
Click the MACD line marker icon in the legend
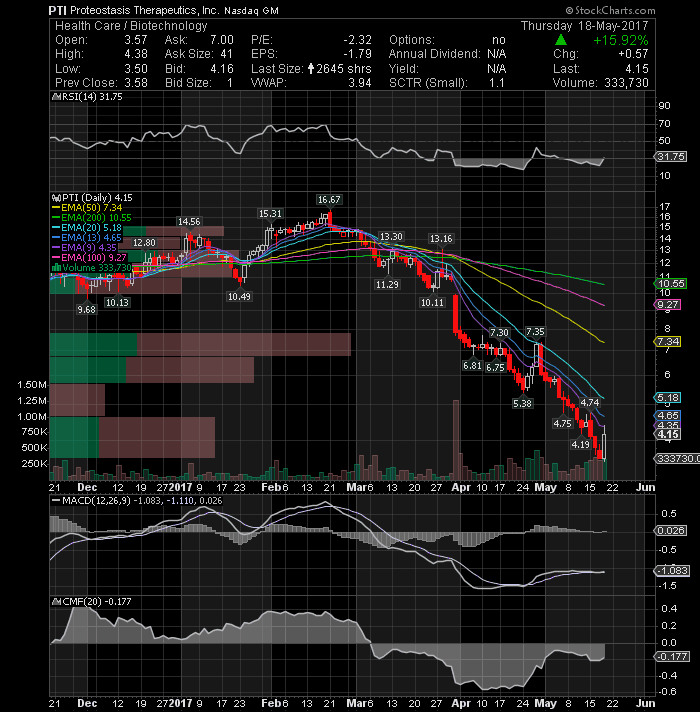56,501
